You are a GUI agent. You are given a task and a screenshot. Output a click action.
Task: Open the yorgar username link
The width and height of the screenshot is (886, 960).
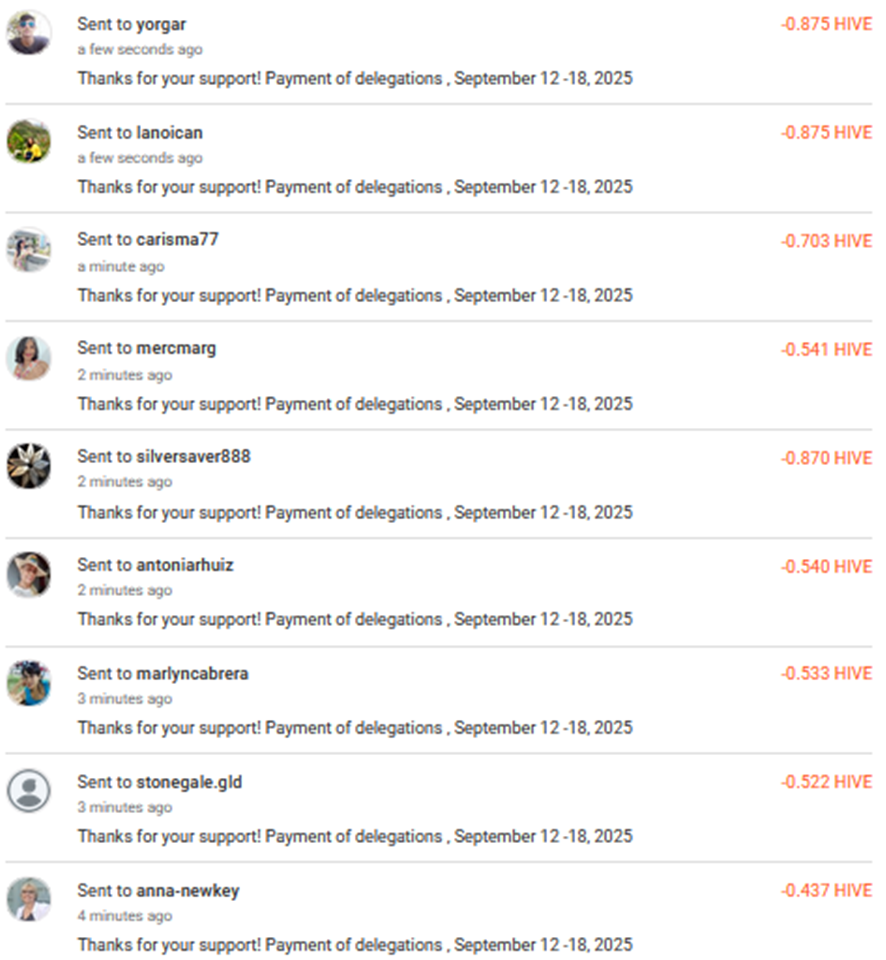click(161, 24)
